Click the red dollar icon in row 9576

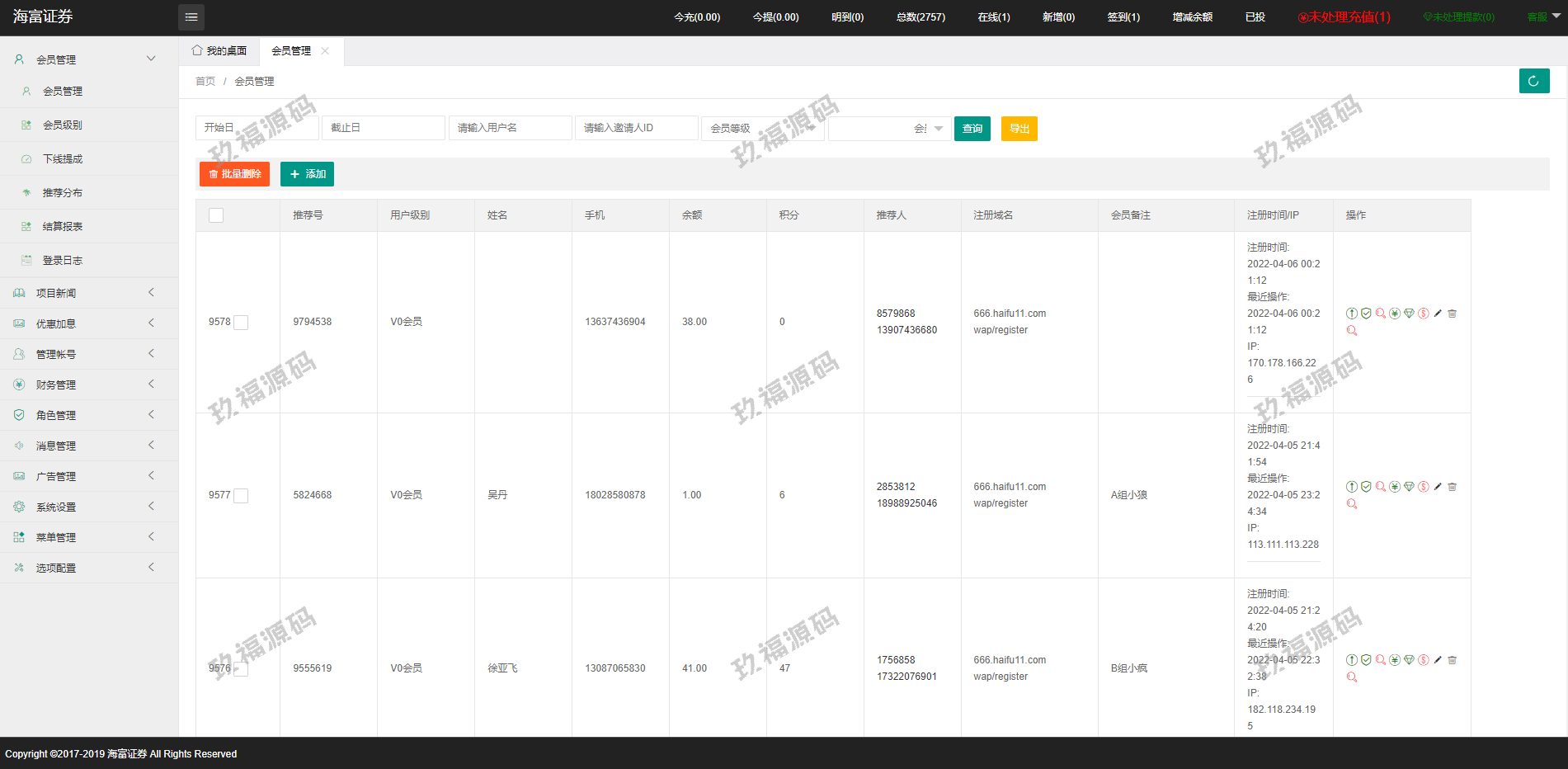coord(1424,660)
